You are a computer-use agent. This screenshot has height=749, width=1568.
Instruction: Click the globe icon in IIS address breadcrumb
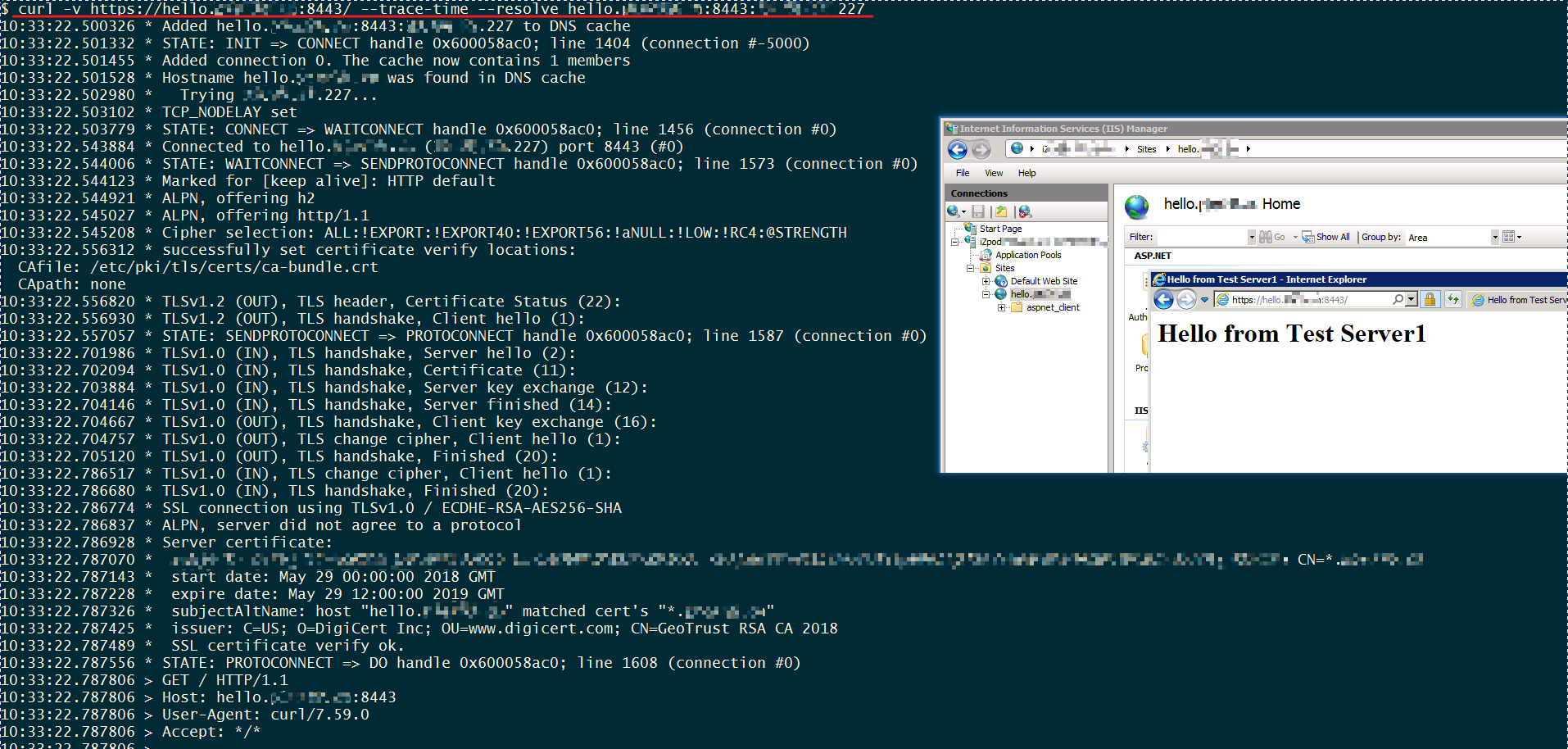[1017, 148]
